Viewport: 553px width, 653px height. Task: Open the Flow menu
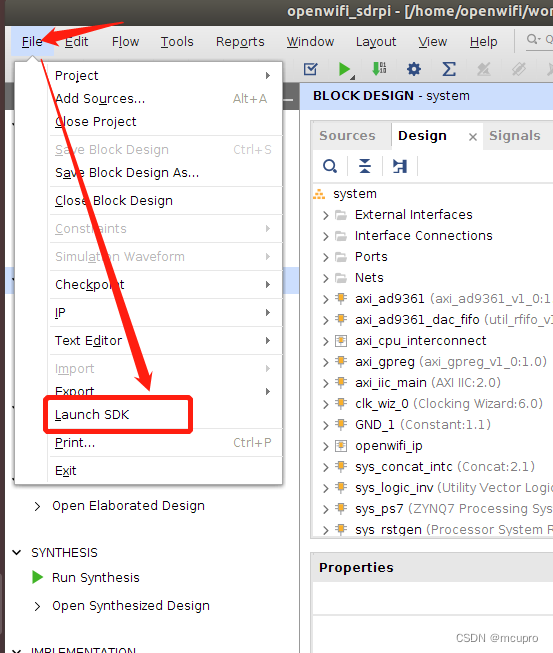(125, 42)
